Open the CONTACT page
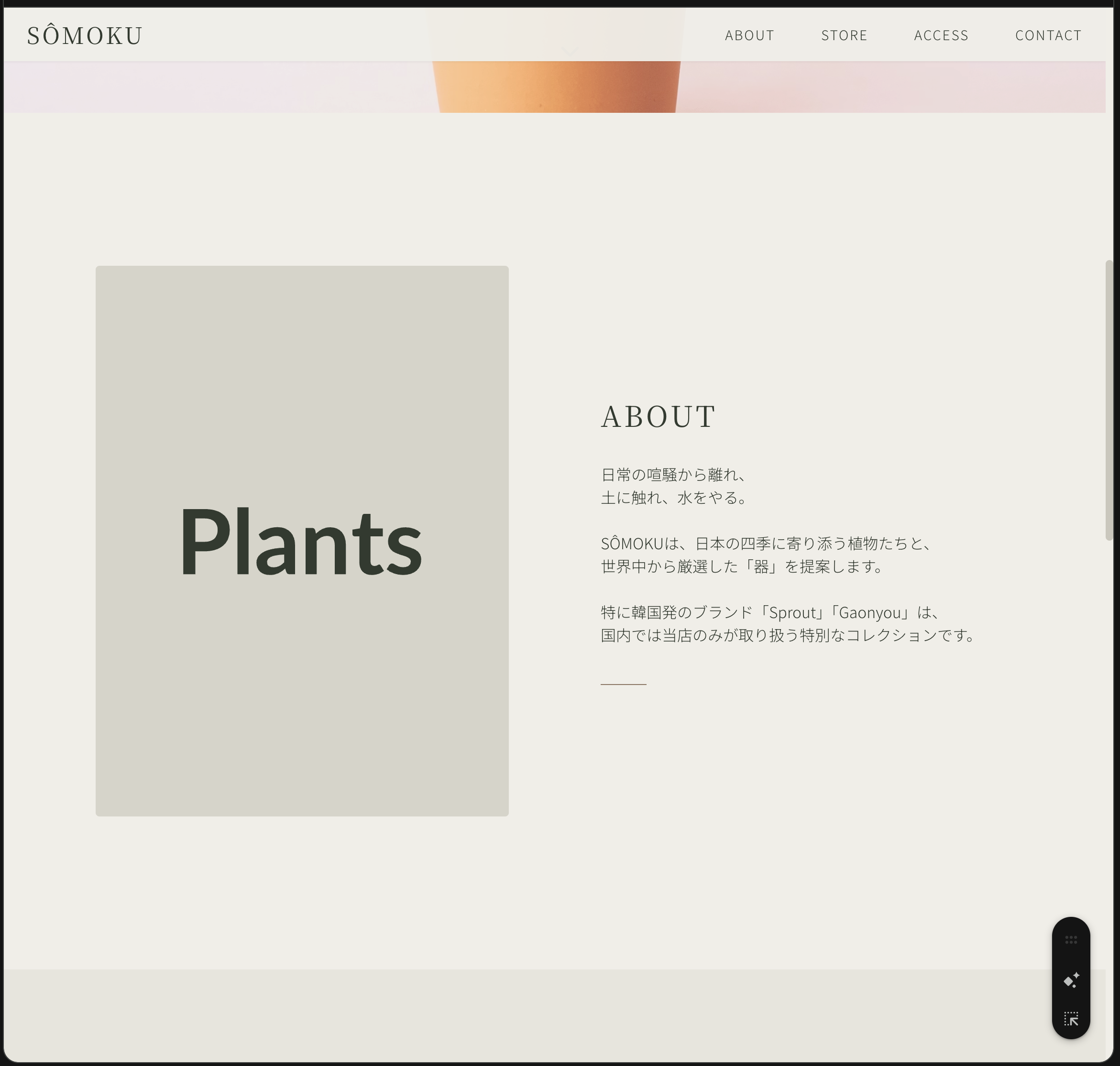Screen dimensions: 1120x1066 [1048, 35]
